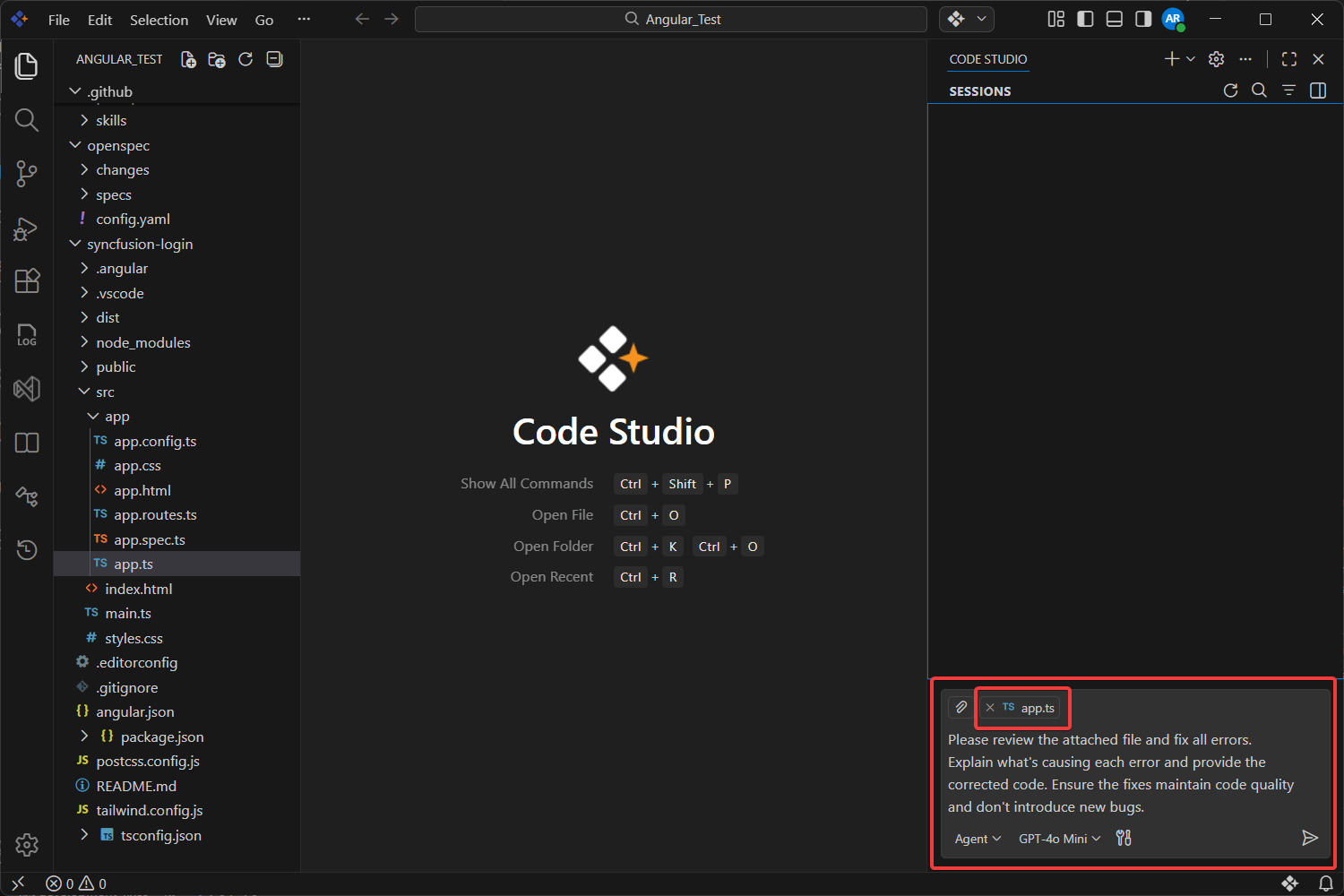Refresh the Explorer file tree
Viewport: 1344px width, 896px height.
(x=246, y=59)
